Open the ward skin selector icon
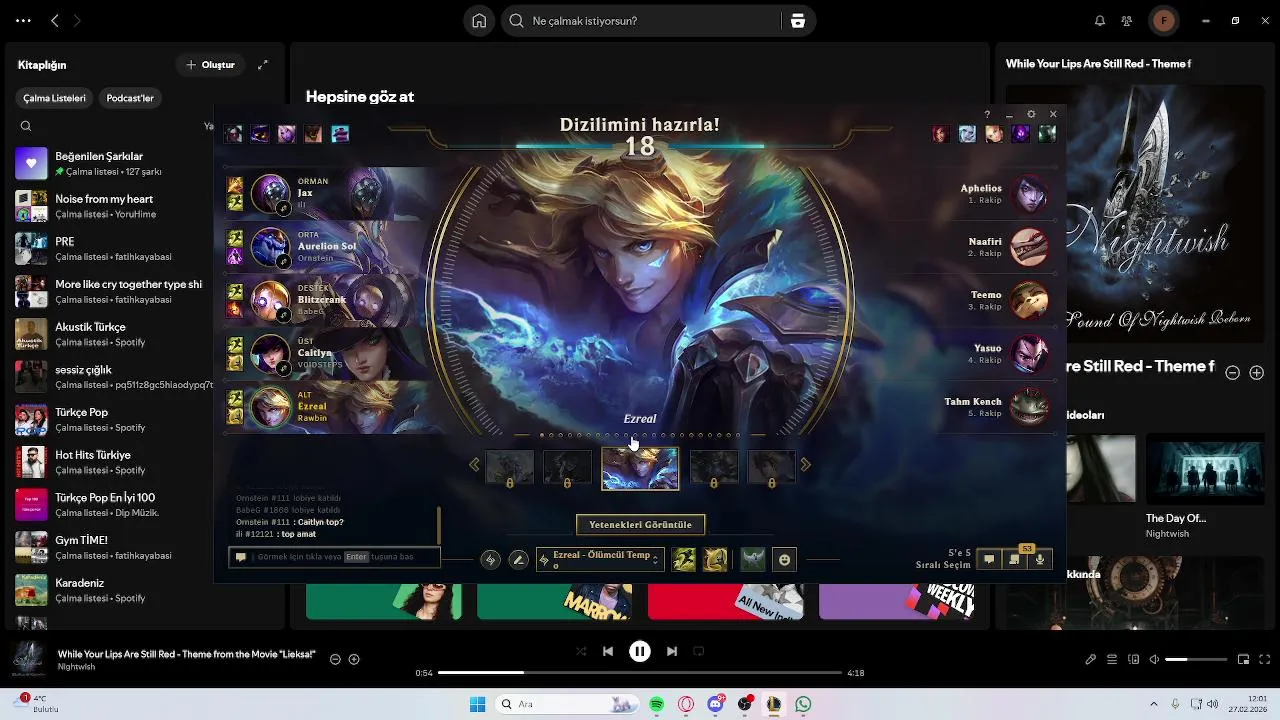The width and height of the screenshot is (1280, 720). [x=753, y=560]
